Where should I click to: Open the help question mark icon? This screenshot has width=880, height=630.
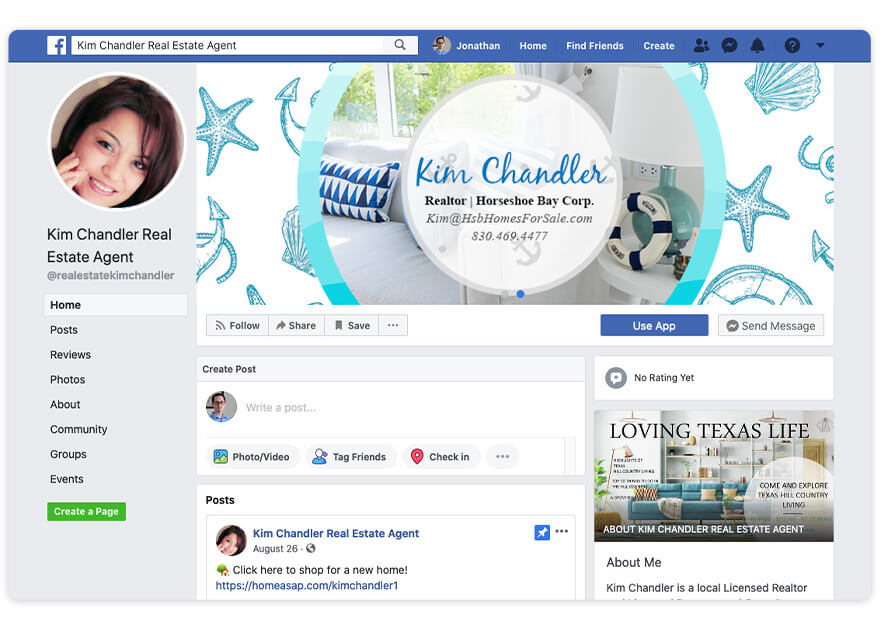(792, 45)
